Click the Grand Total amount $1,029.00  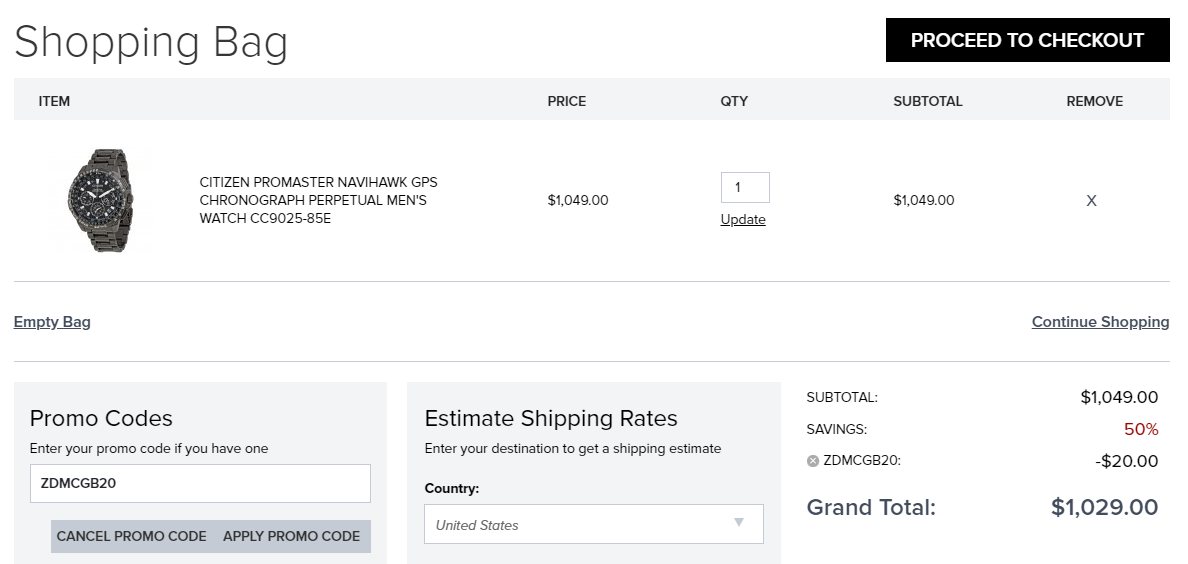[1105, 507]
